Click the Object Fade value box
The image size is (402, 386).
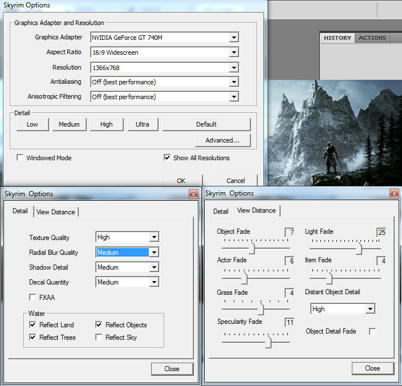click(x=289, y=232)
